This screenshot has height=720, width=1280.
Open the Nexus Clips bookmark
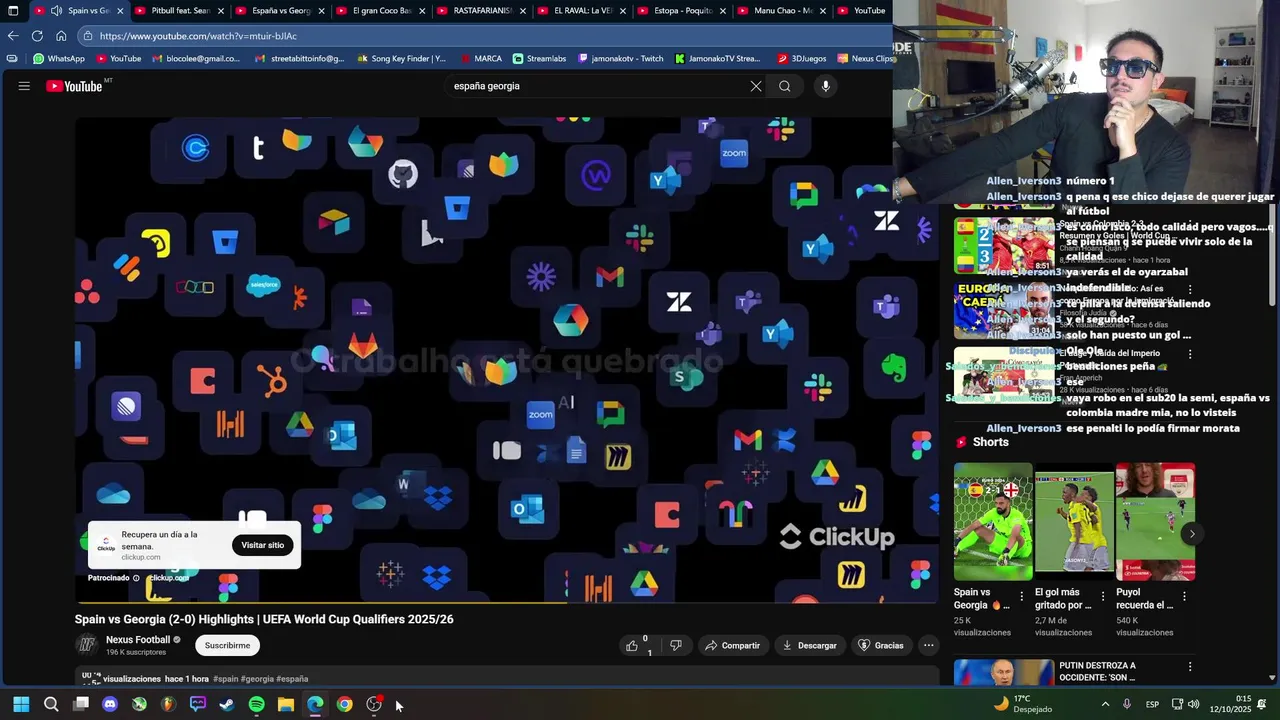[866, 59]
